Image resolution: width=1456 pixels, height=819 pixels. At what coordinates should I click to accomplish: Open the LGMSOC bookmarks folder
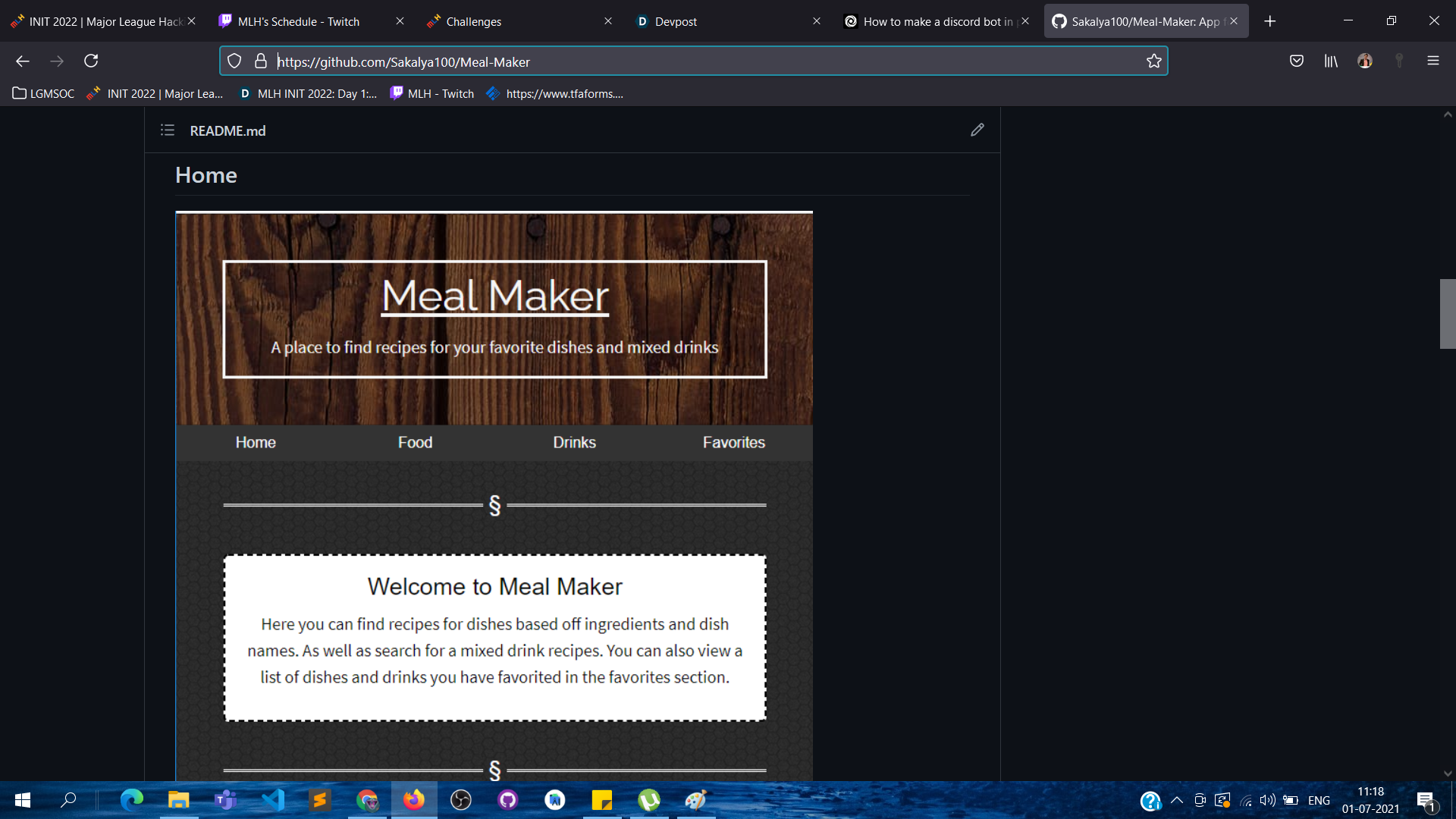click(43, 93)
